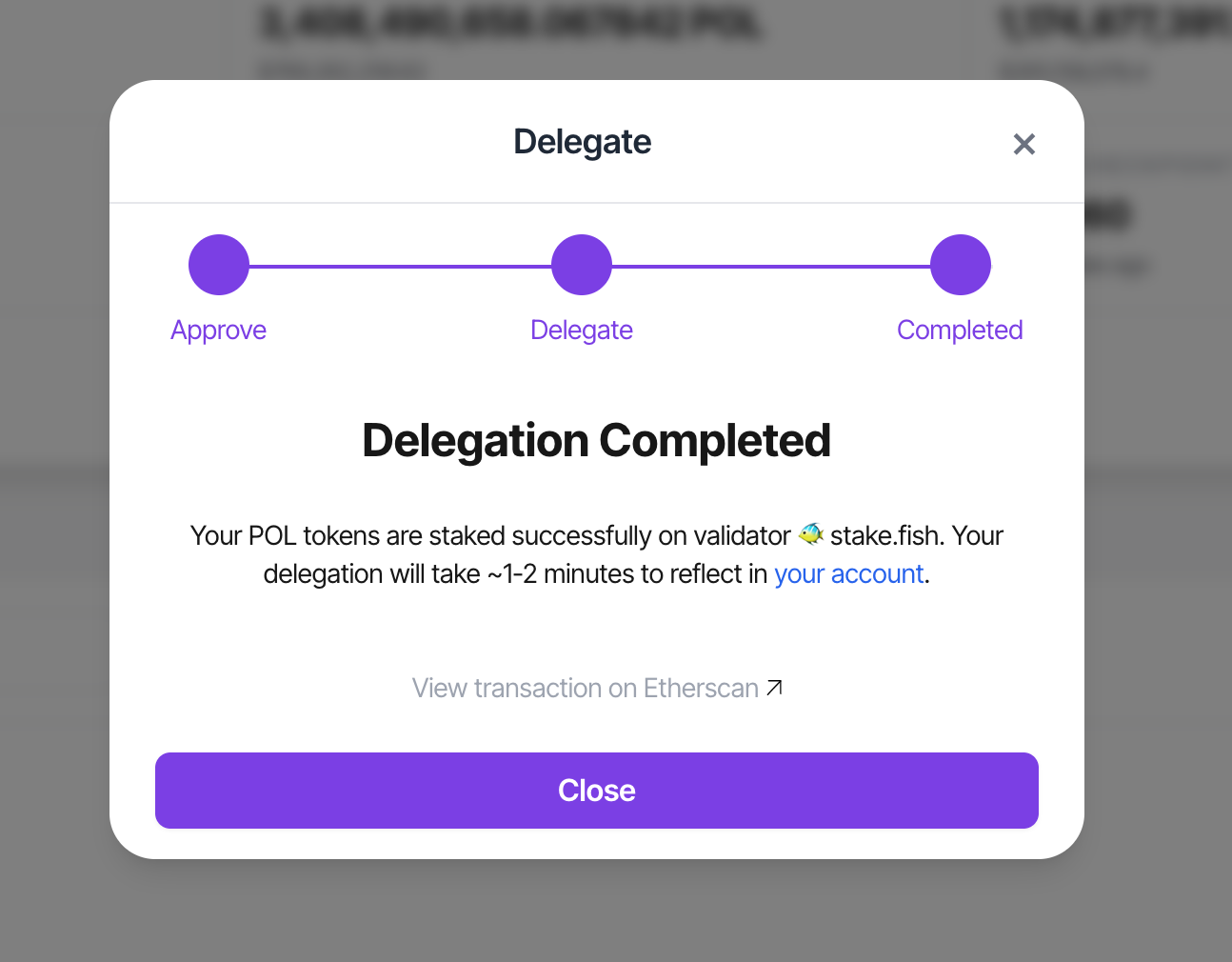
Task: Click the external-link arrow beside Etherscan
Action: coord(775,687)
